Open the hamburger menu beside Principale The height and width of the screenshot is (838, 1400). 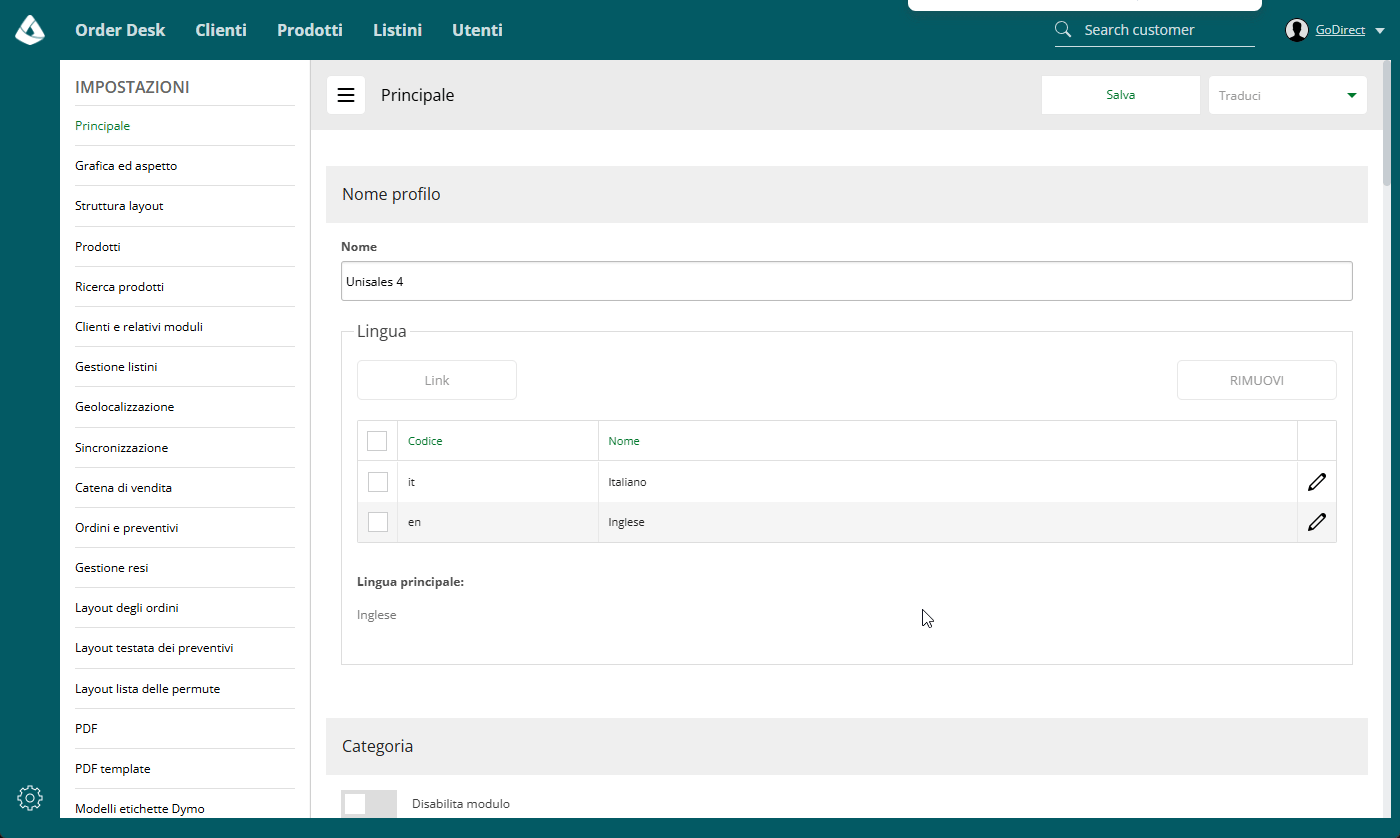click(x=346, y=95)
